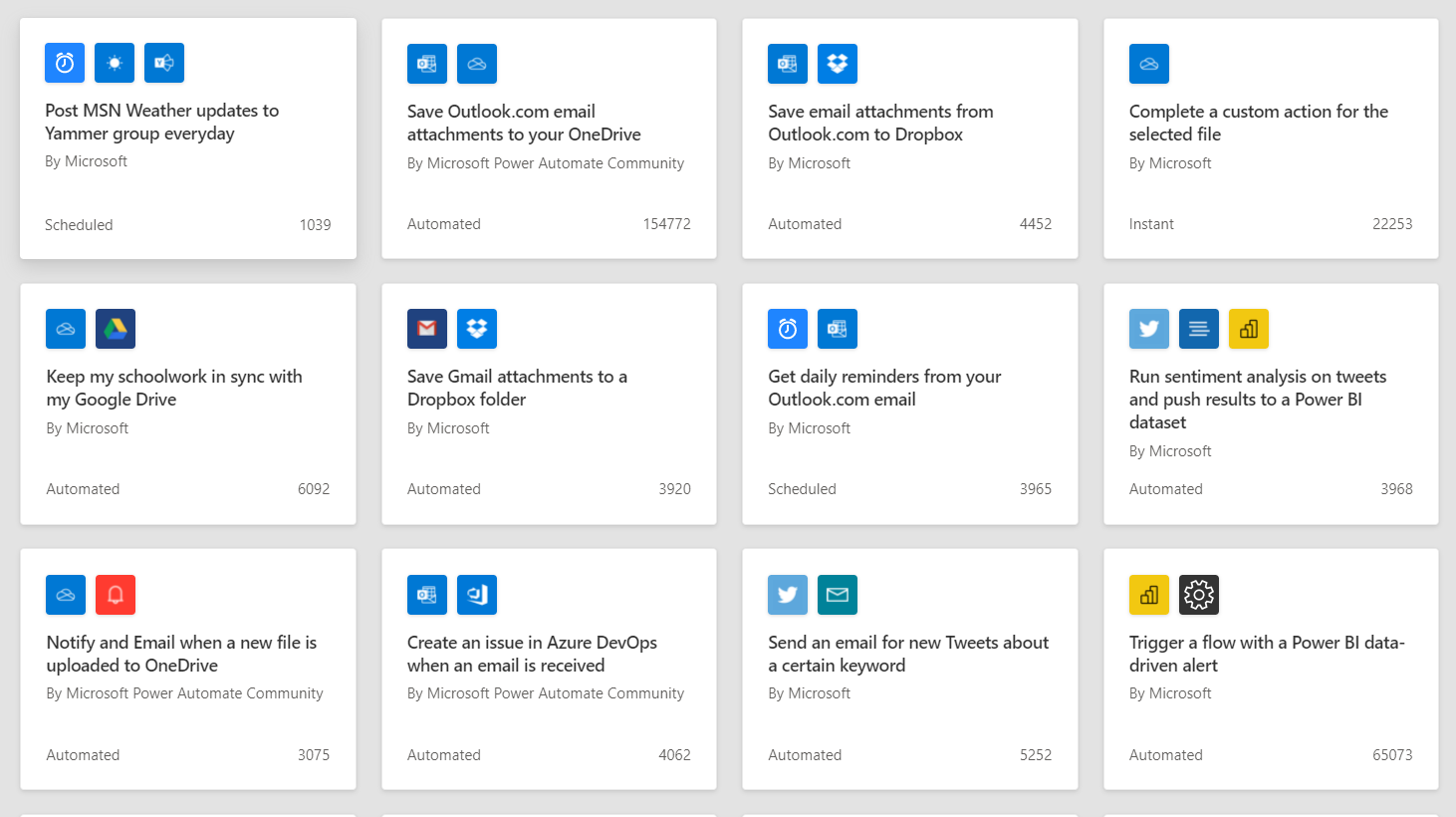Click the Dropbox icon on the Outlook.com to Dropbox card
The height and width of the screenshot is (817, 1456).
click(x=838, y=64)
